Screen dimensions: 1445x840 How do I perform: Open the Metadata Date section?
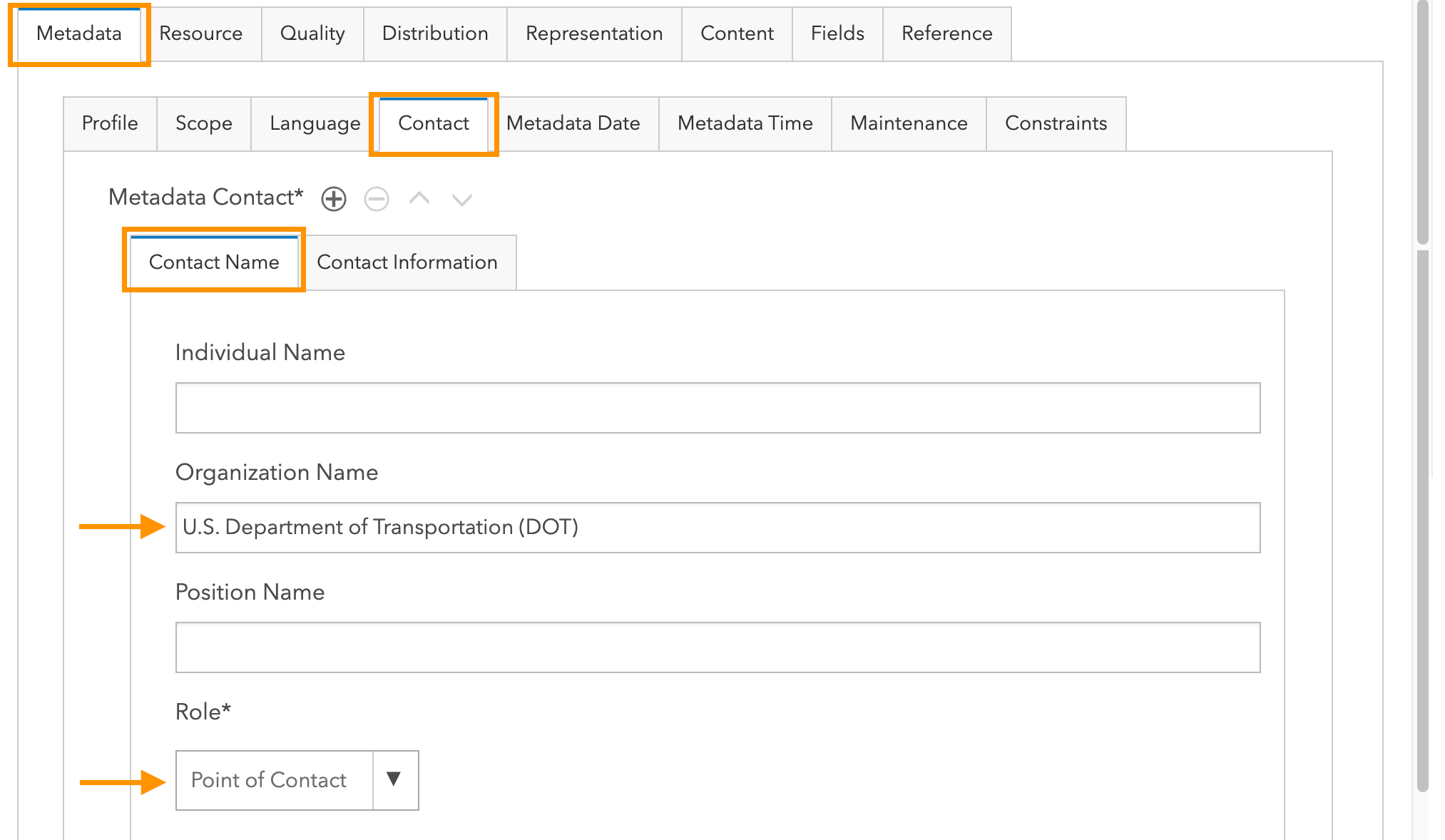coord(573,123)
